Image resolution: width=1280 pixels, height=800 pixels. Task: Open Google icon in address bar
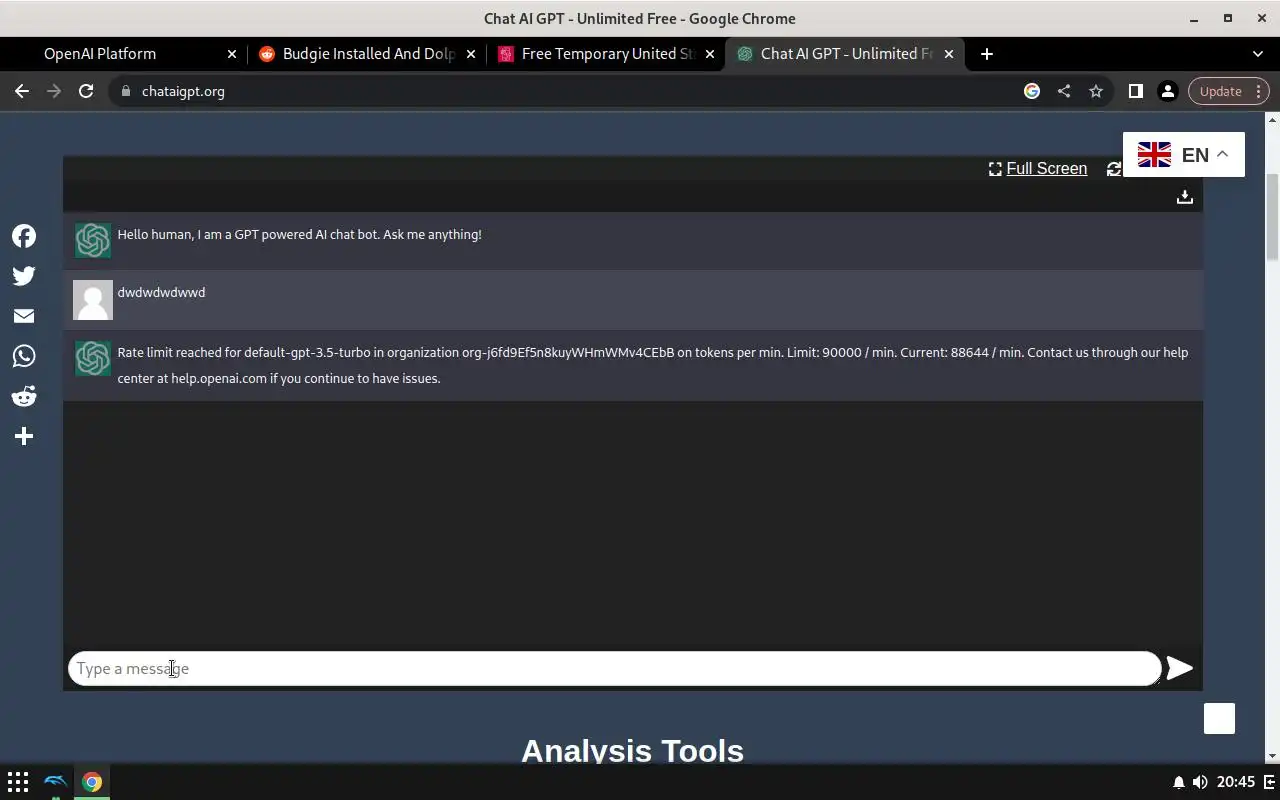[1032, 91]
